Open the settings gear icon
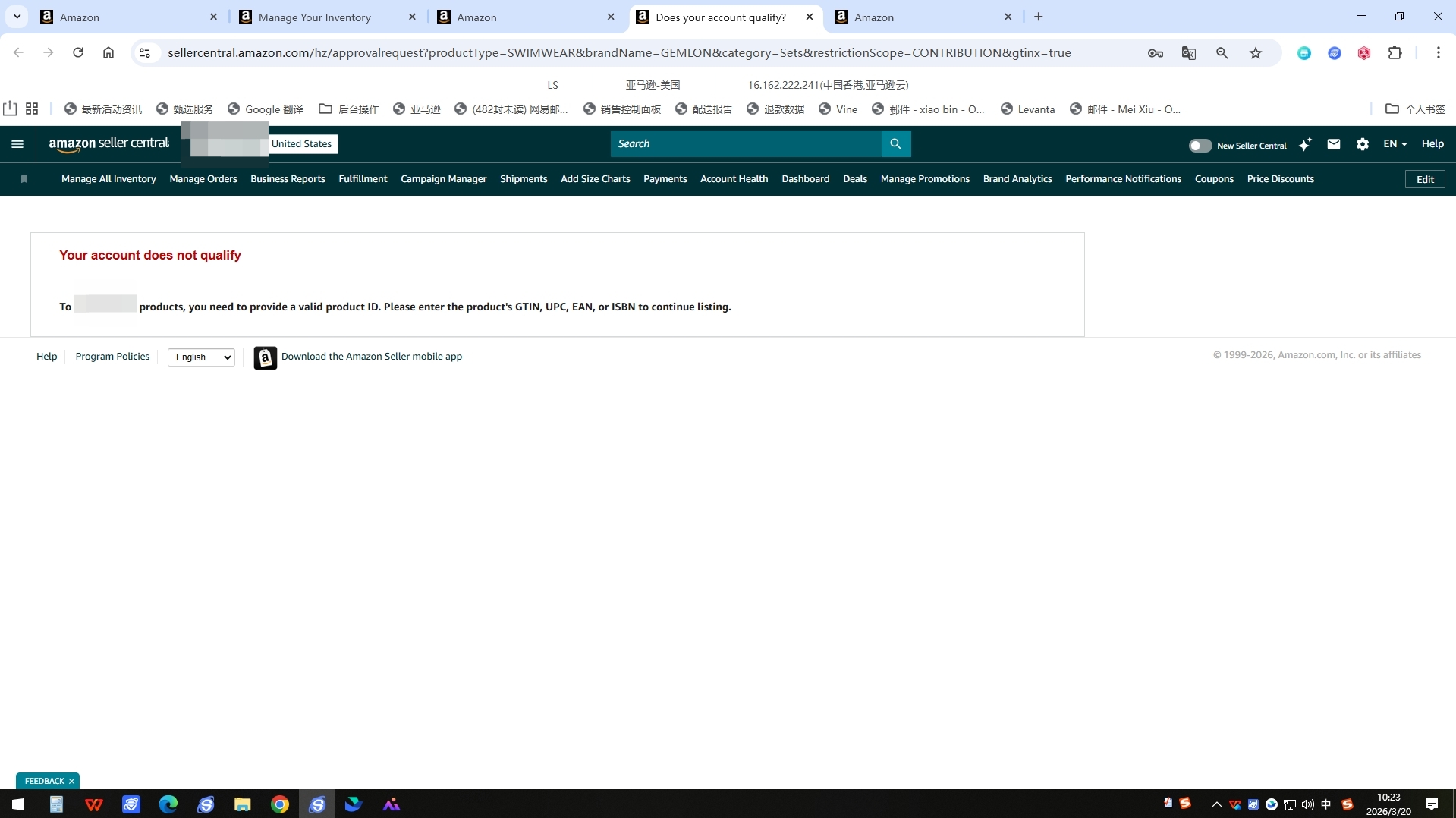1456x818 pixels. 1362,144
